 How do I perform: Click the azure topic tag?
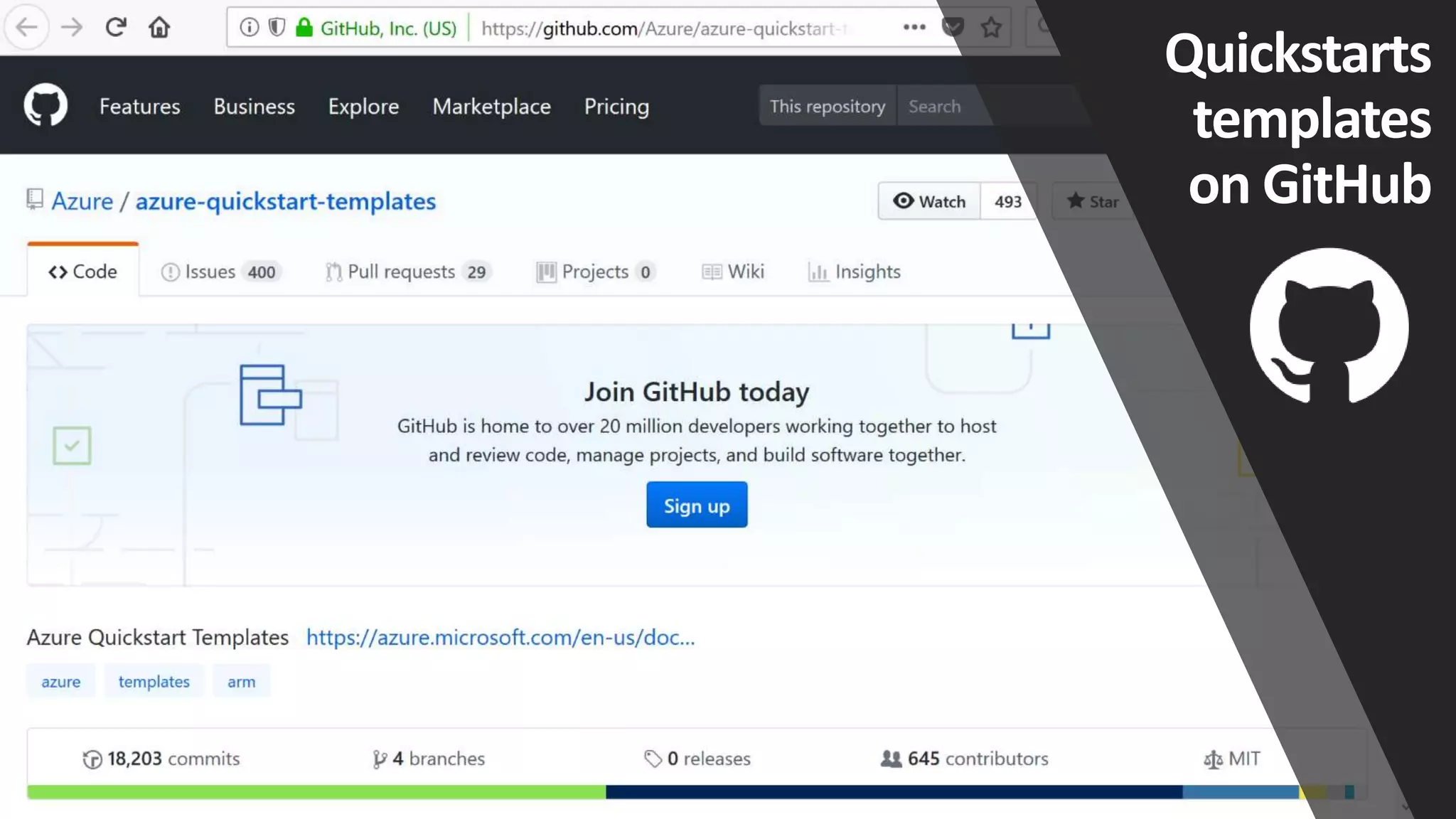coord(61,681)
